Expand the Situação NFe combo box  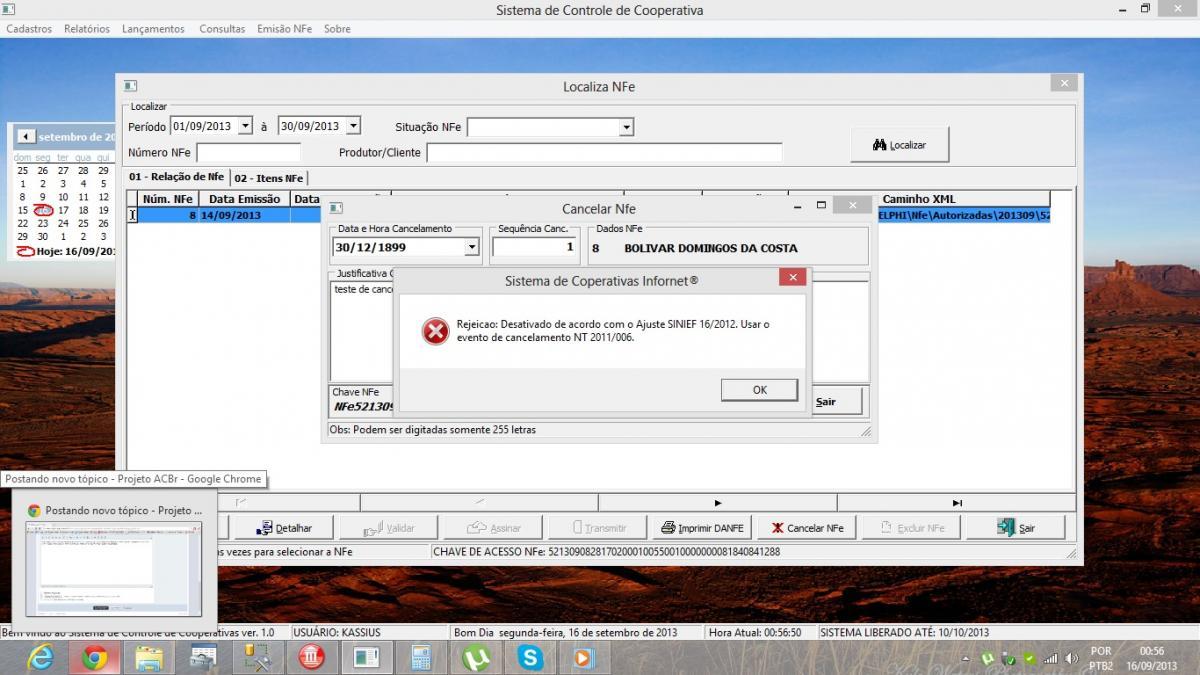click(626, 127)
